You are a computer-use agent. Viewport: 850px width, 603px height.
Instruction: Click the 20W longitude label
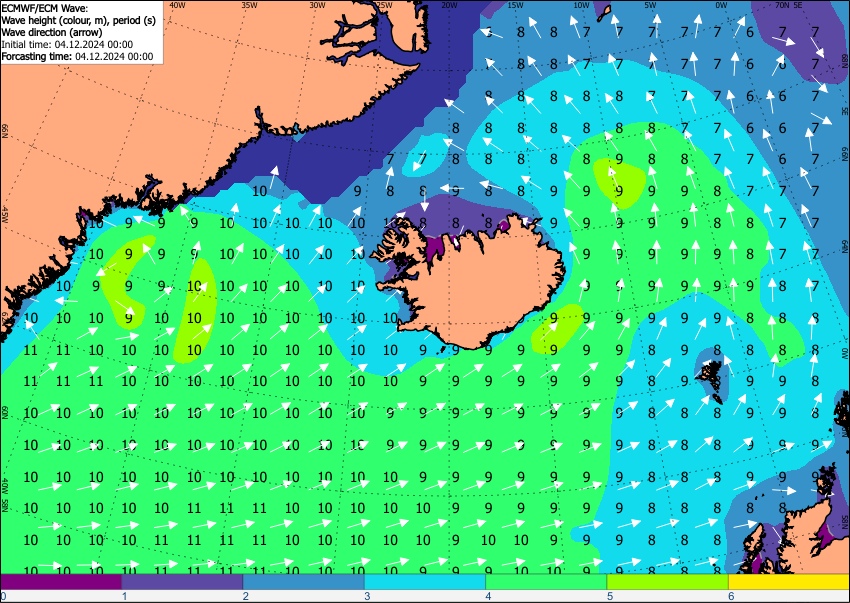click(x=449, y=5)
